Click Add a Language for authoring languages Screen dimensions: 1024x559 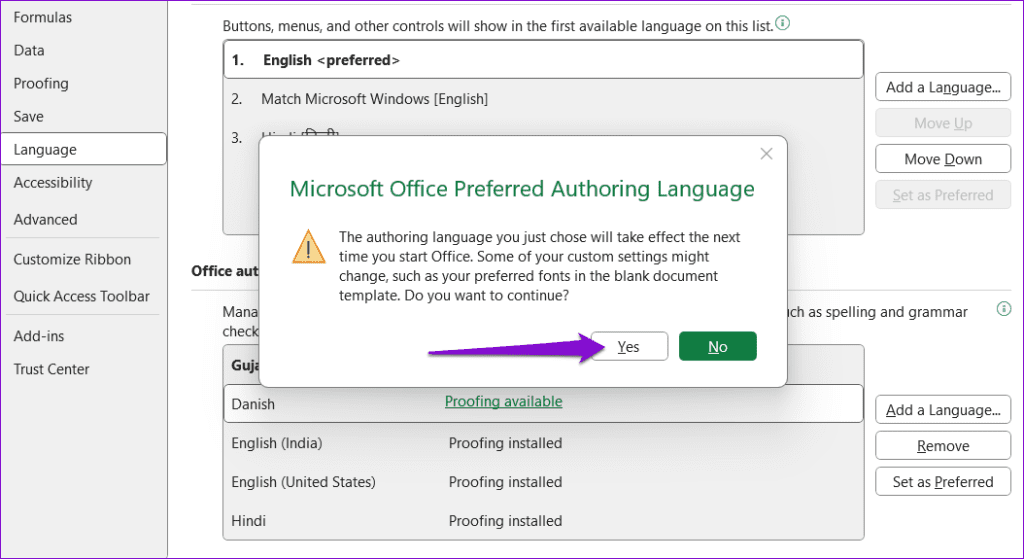(943, 409)
